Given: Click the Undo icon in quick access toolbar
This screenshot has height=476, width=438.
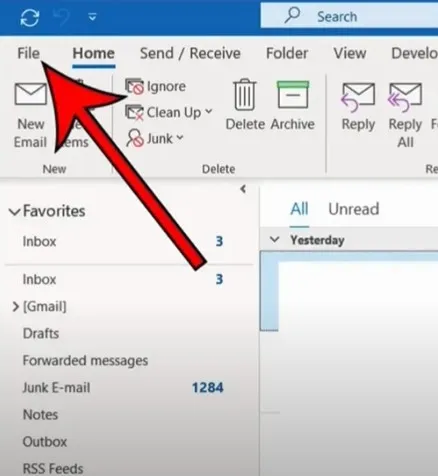Looking at the screenshot, I should 61,17.
